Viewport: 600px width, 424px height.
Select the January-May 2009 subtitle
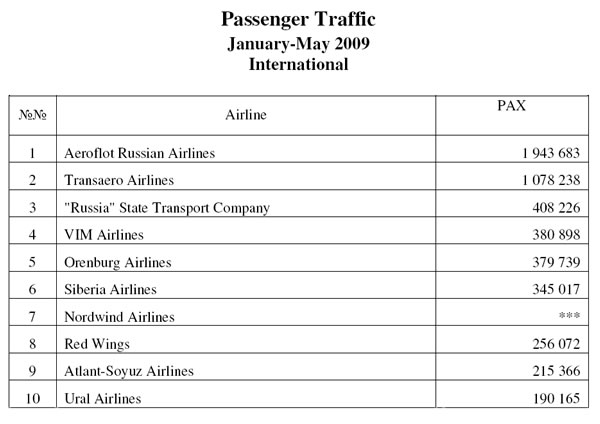pos(298,44)
